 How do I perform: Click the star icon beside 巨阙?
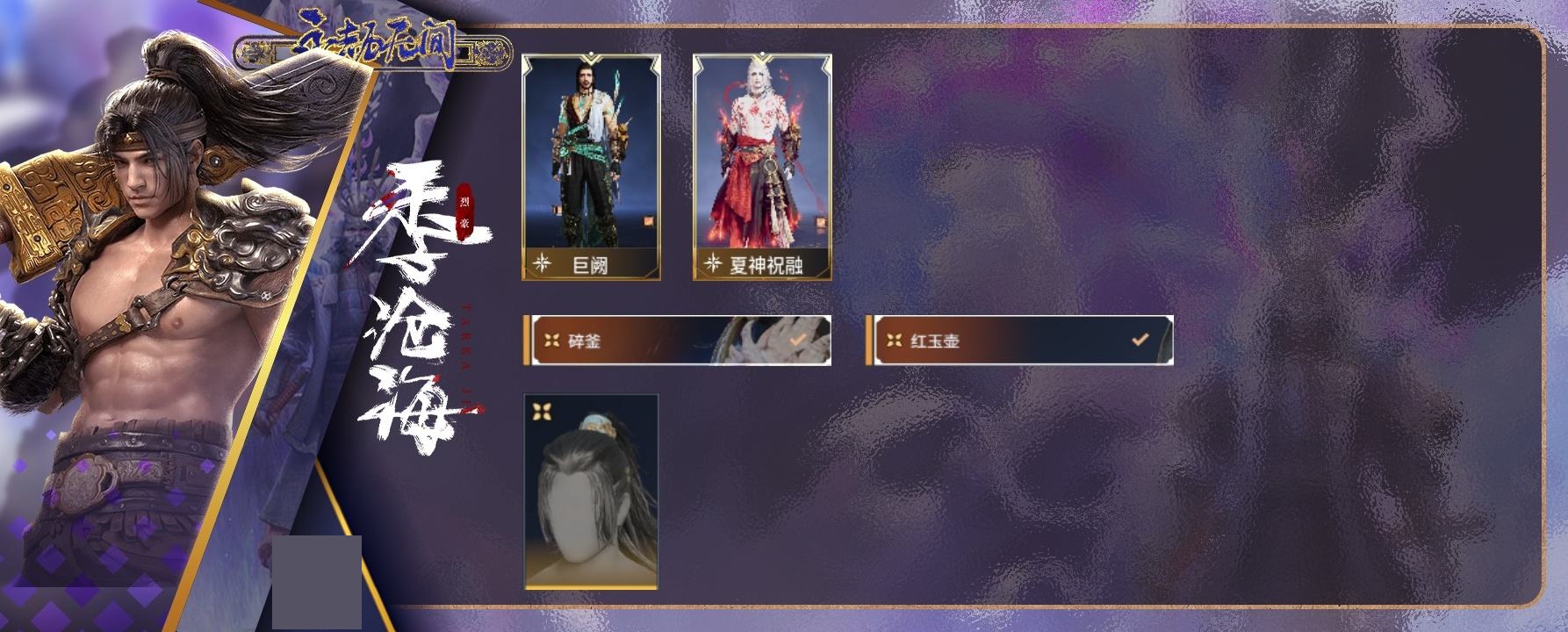pos(543,263)
